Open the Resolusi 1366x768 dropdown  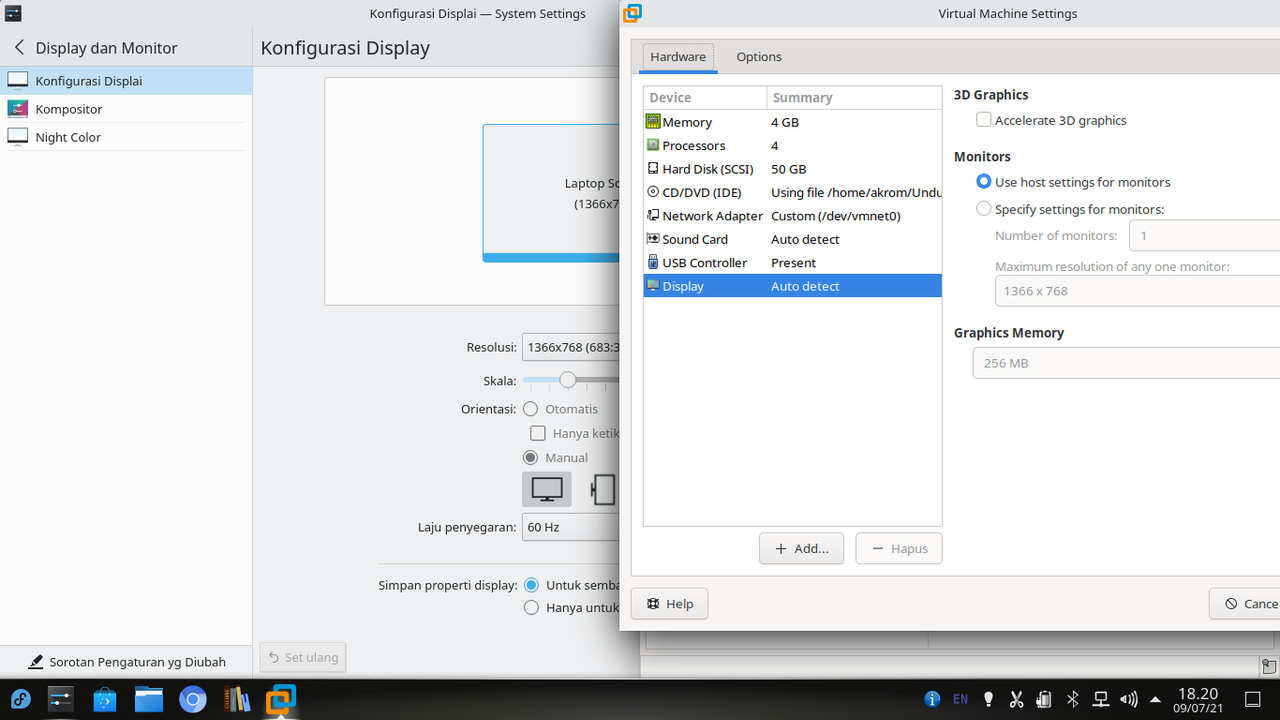571,347
